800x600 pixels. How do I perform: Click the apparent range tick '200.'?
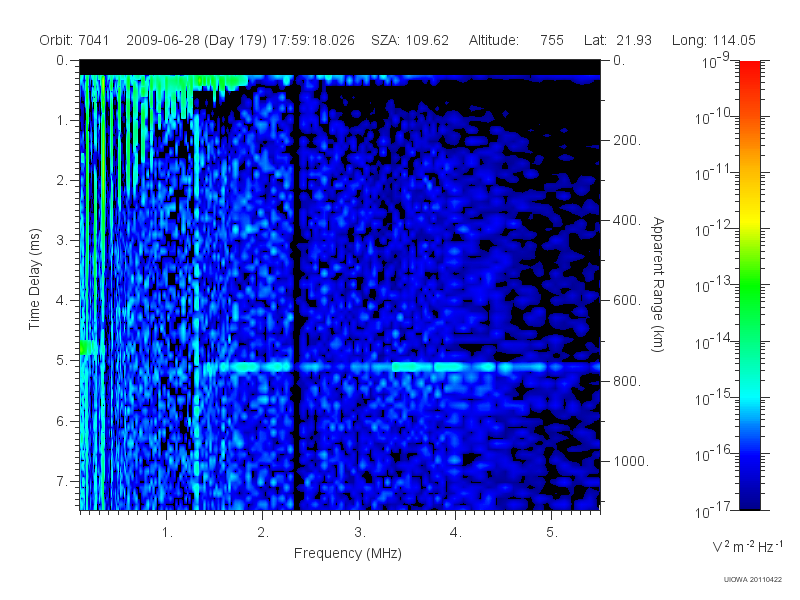point(627,140)
